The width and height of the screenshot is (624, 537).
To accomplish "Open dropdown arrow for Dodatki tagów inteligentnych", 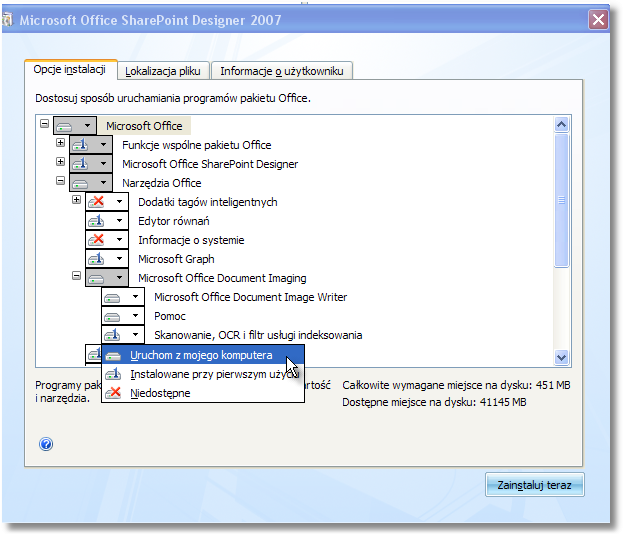I will (119, 202).
